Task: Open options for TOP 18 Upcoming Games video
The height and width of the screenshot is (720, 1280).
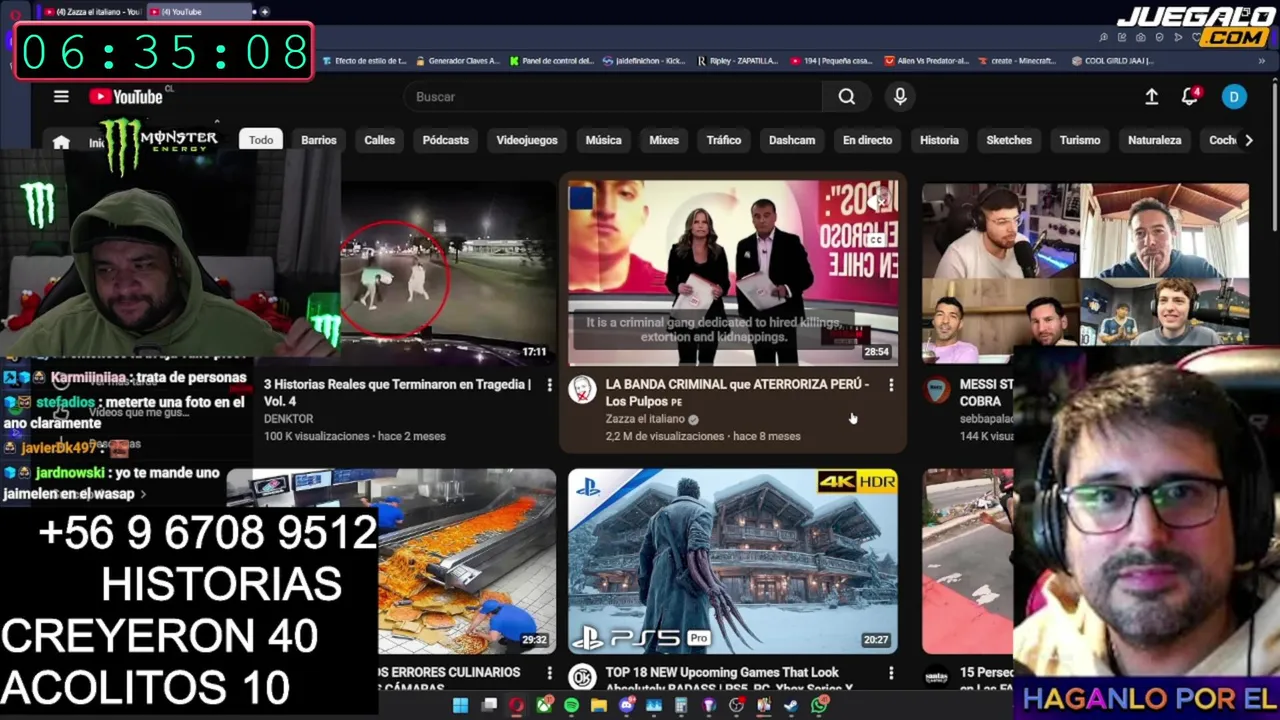Action: 891,674
